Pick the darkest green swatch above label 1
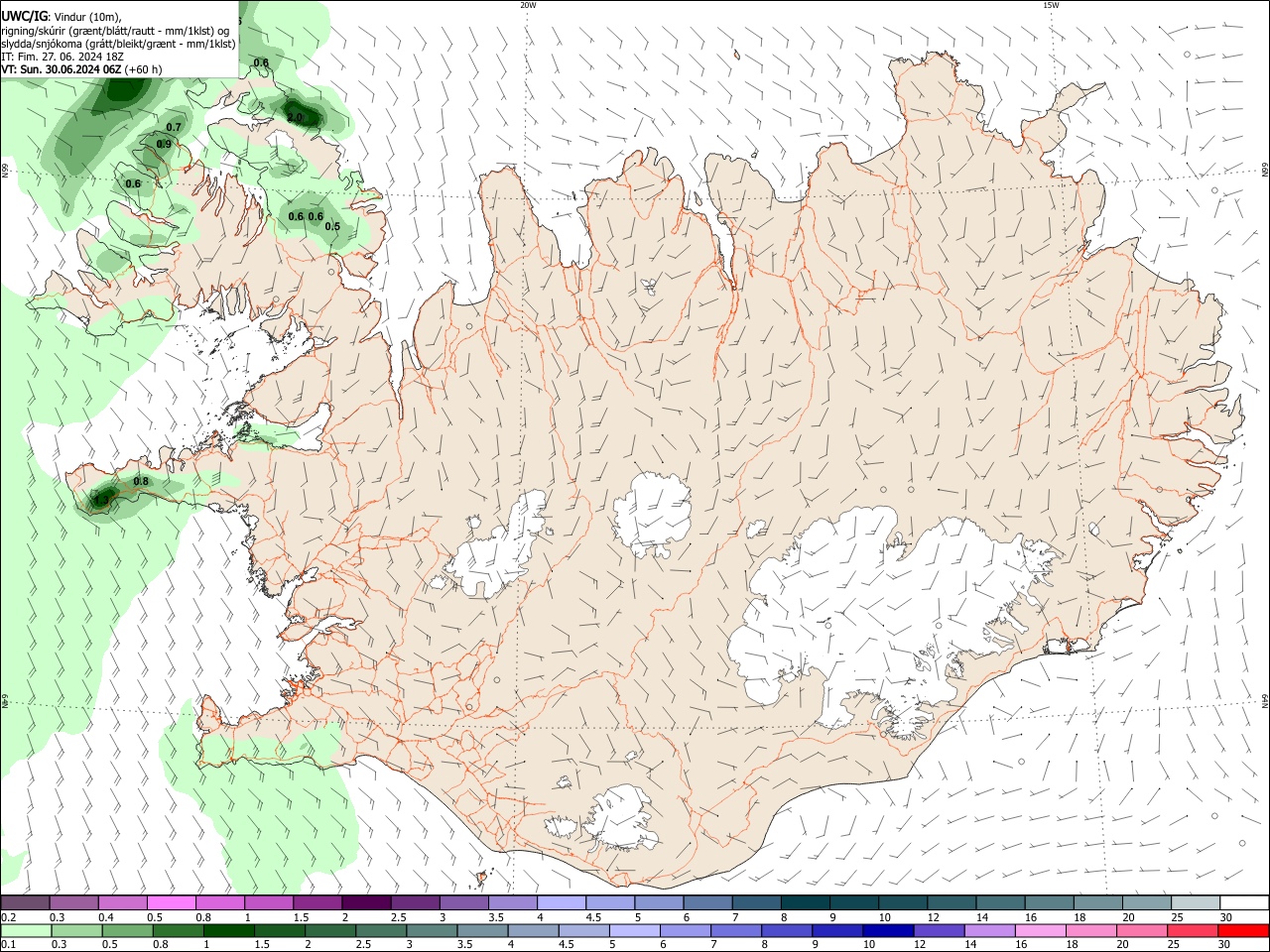 click(x=228, y=931)
